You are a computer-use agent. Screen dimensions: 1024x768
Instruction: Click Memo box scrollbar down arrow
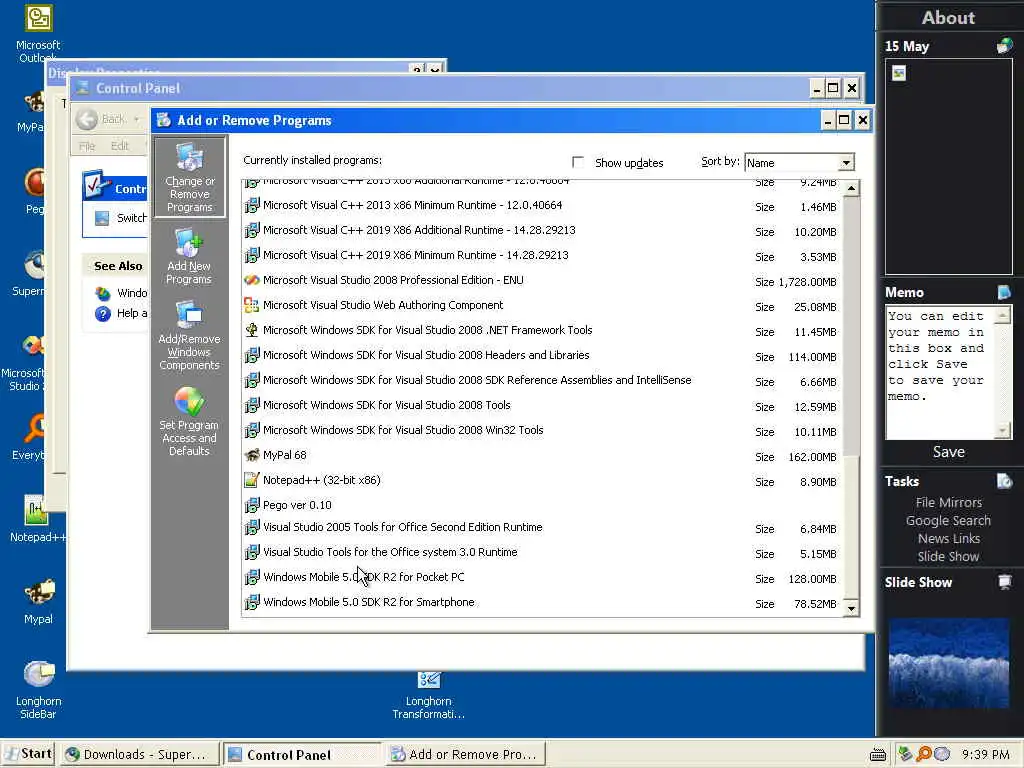(1002, 430)
